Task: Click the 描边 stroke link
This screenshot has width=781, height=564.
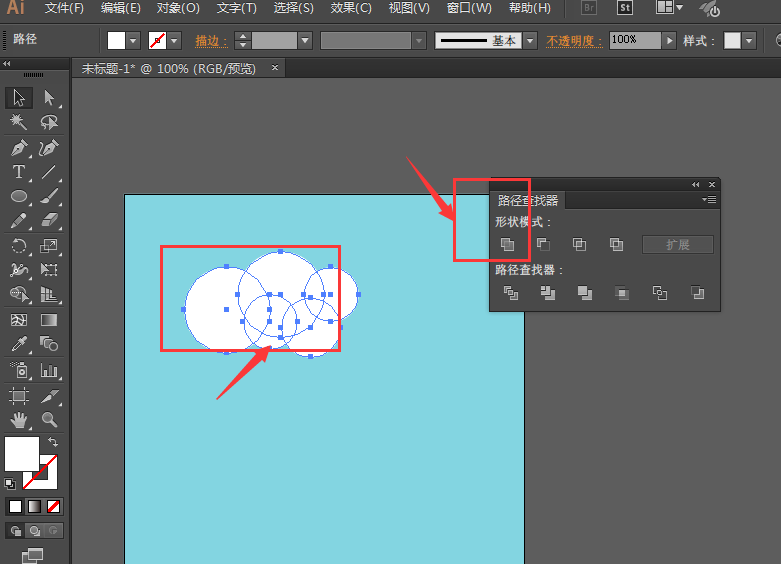Action: (210, 40)
